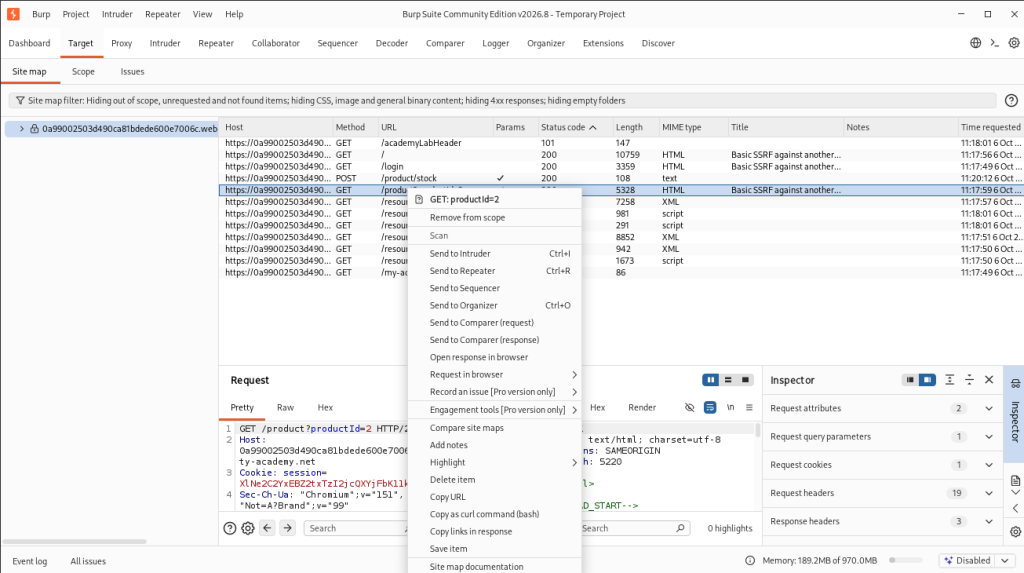
Task: Select side-by-side request/response layout
Action: coord(711,380)
